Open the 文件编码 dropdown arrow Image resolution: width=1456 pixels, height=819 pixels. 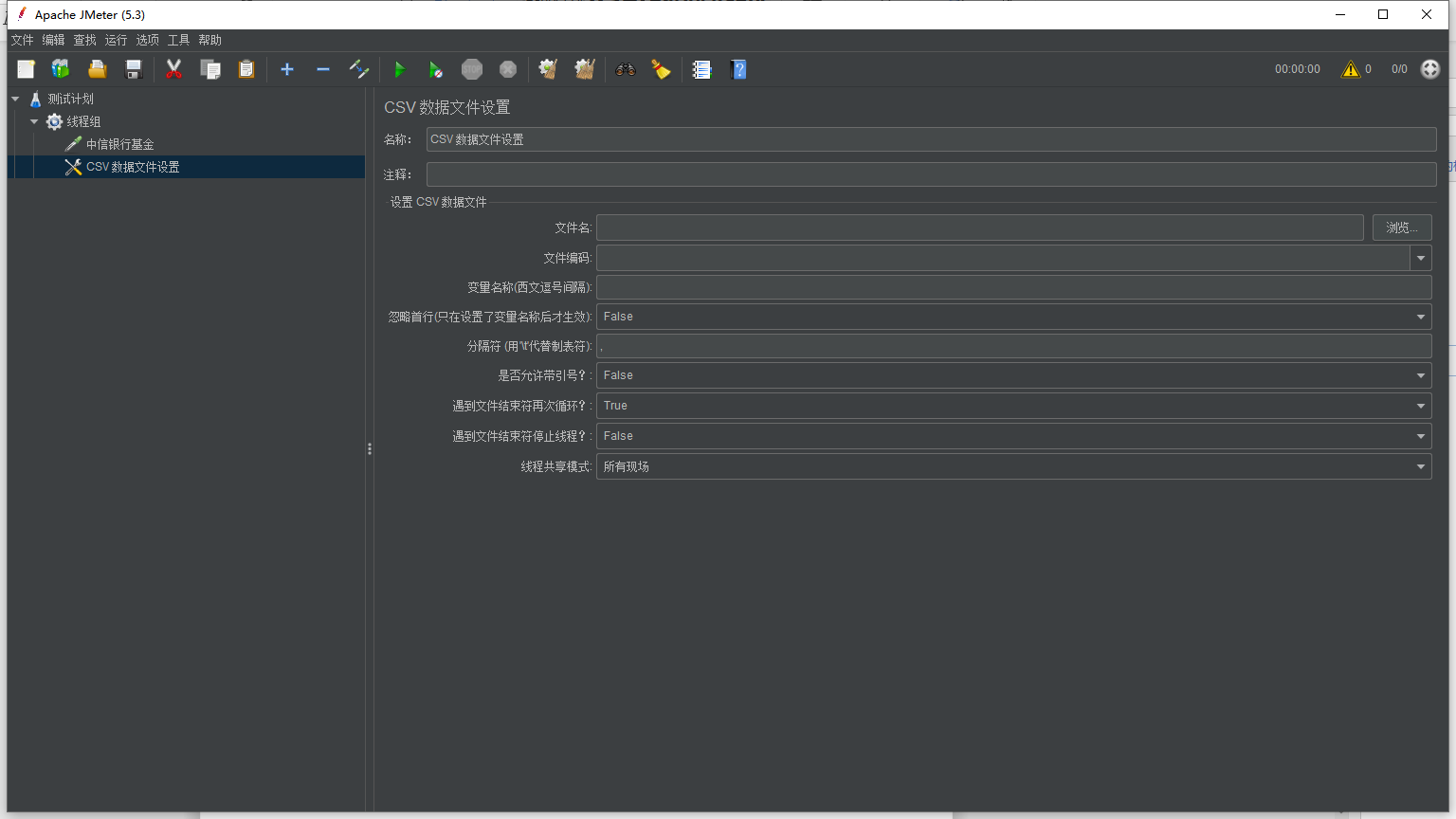coord(1421,258)
